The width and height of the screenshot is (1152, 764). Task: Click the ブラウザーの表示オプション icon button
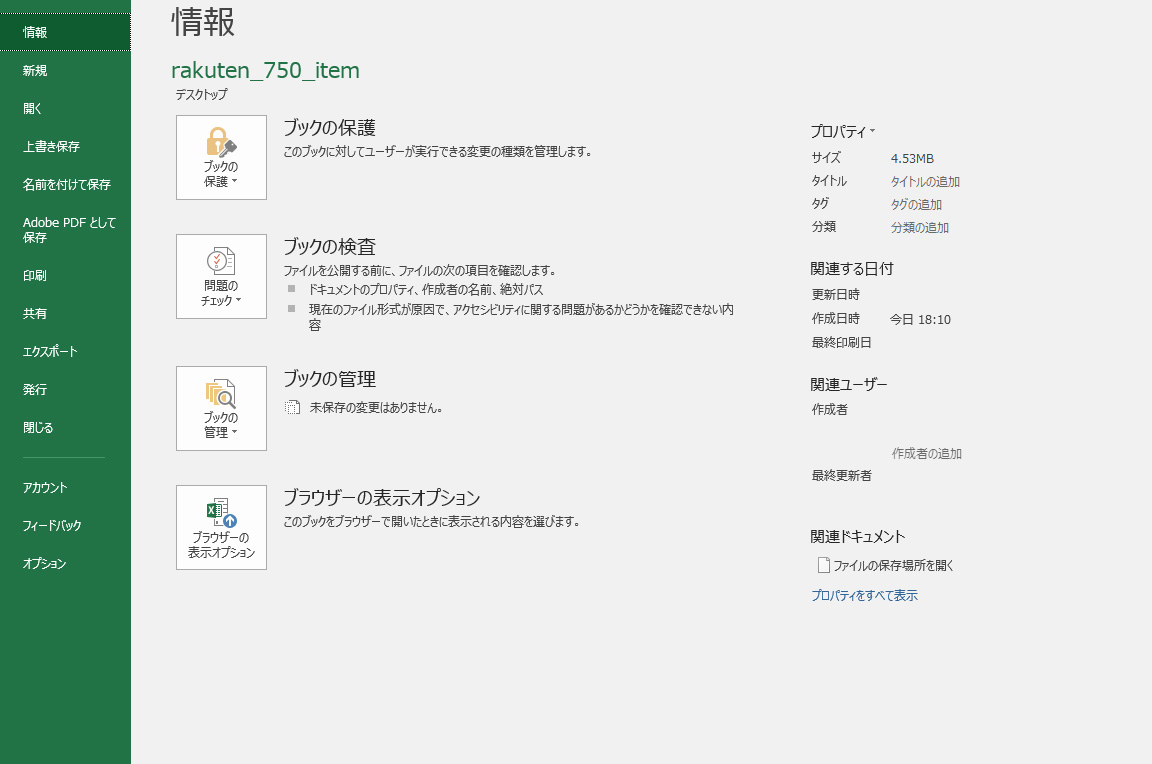221,527
